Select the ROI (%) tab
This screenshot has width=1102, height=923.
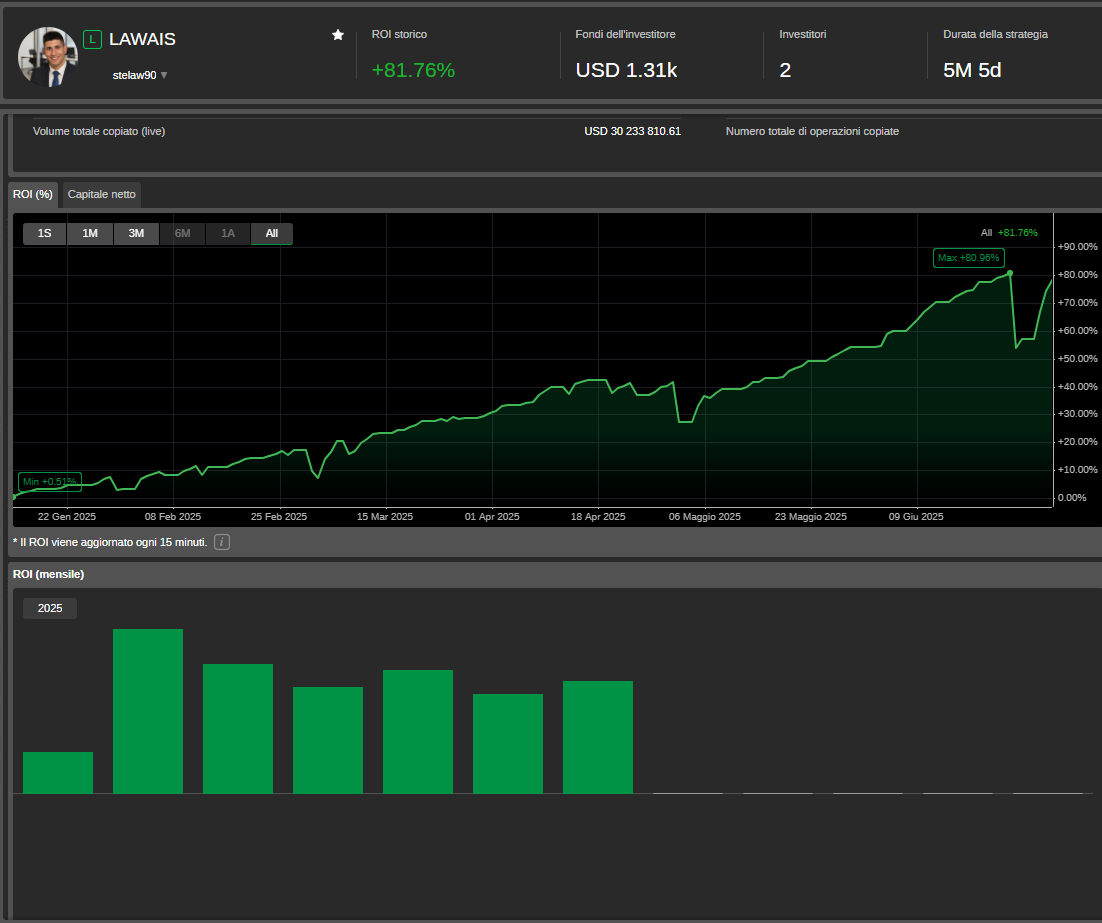click(33, 194)
